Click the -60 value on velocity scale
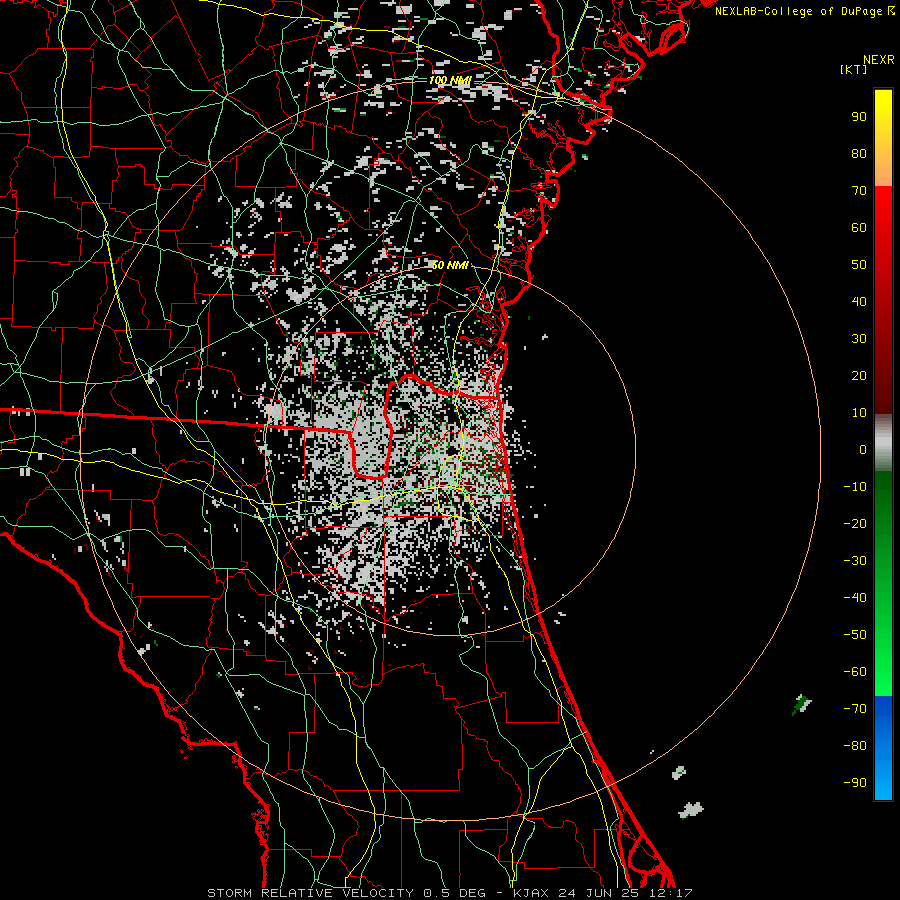This screenshot has width=900, height=900. [855, 672]
